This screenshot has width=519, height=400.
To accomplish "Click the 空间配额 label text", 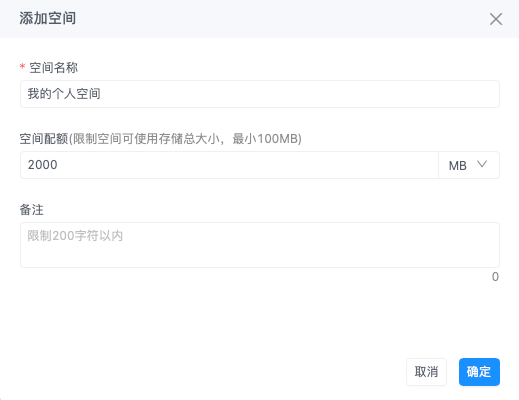I will (x=44, y=139).
